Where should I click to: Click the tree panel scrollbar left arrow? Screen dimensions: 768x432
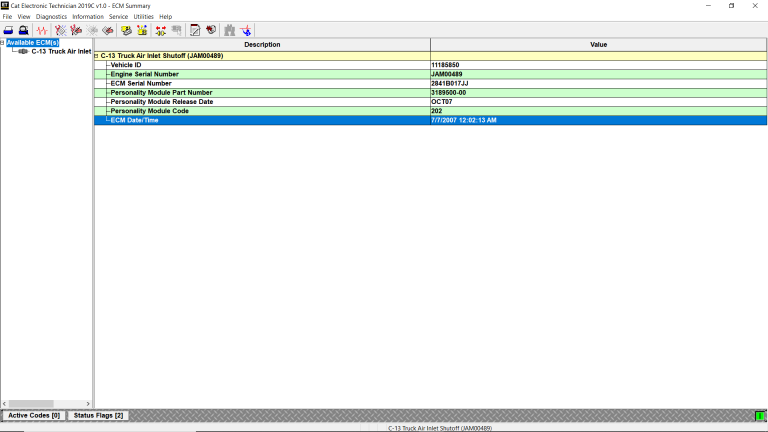click(4, 404)
